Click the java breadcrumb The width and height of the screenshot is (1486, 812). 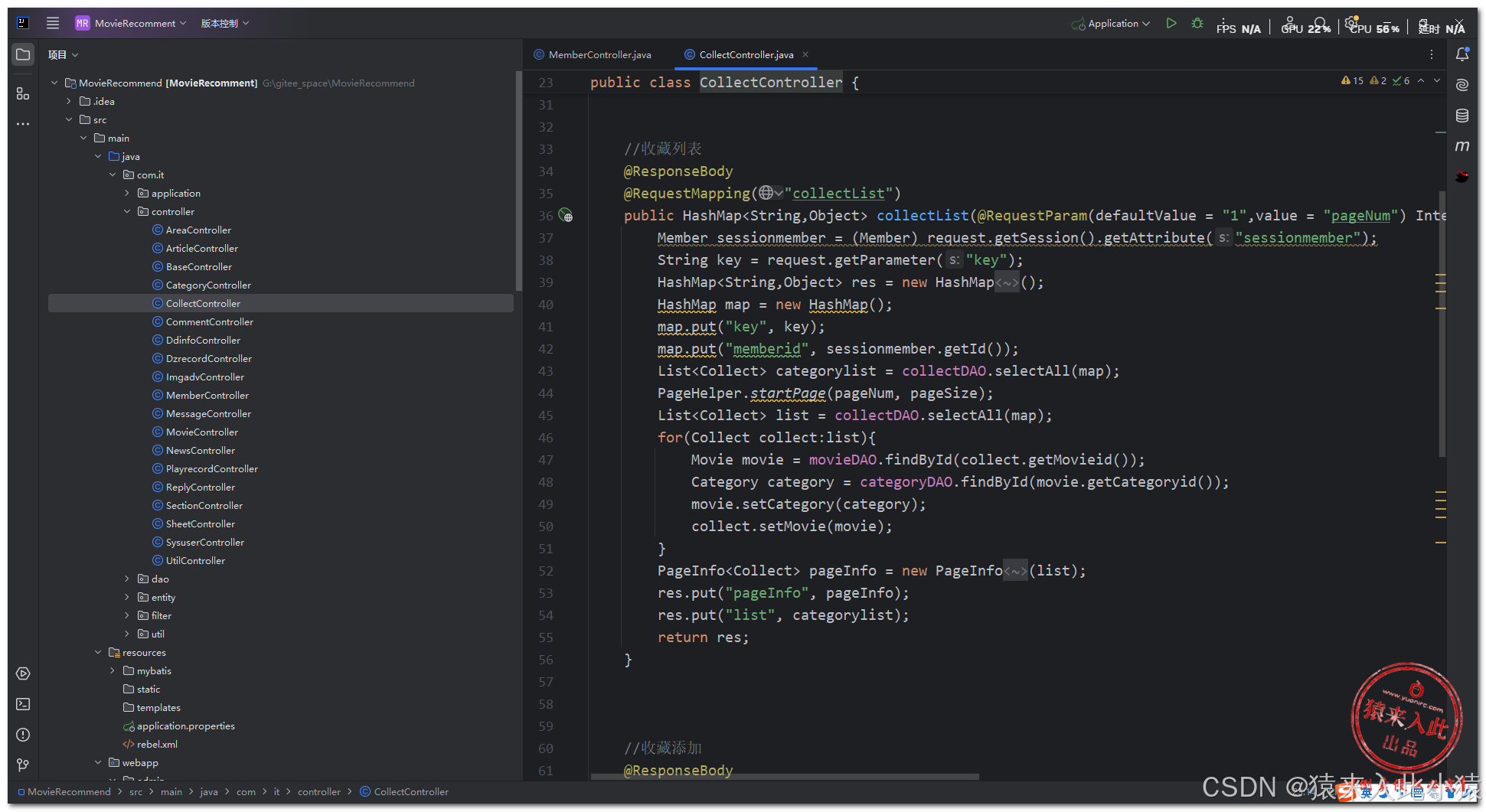point(208,792)
